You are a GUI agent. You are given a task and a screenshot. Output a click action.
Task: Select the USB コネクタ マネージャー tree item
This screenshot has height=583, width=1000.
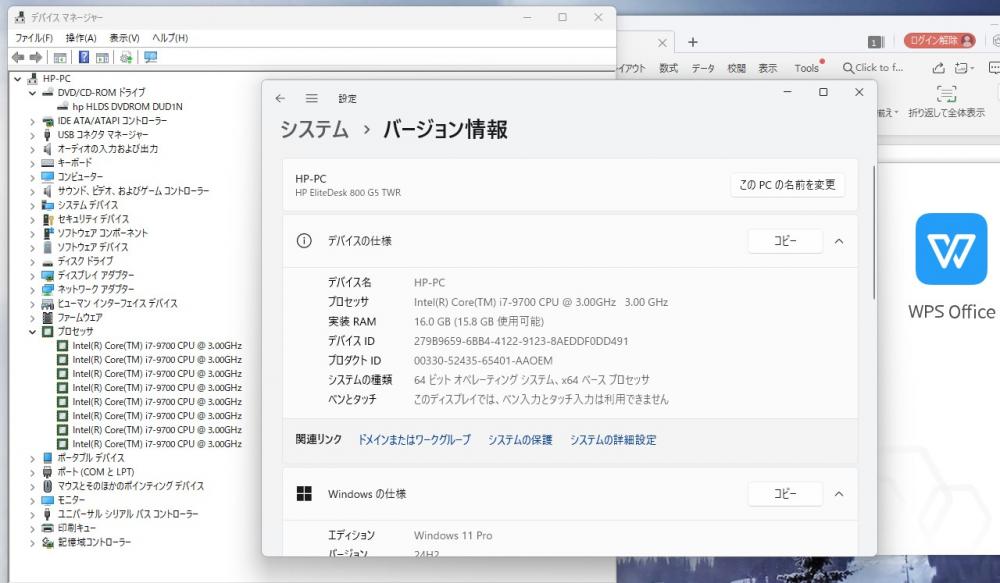(x=103, y=135)
